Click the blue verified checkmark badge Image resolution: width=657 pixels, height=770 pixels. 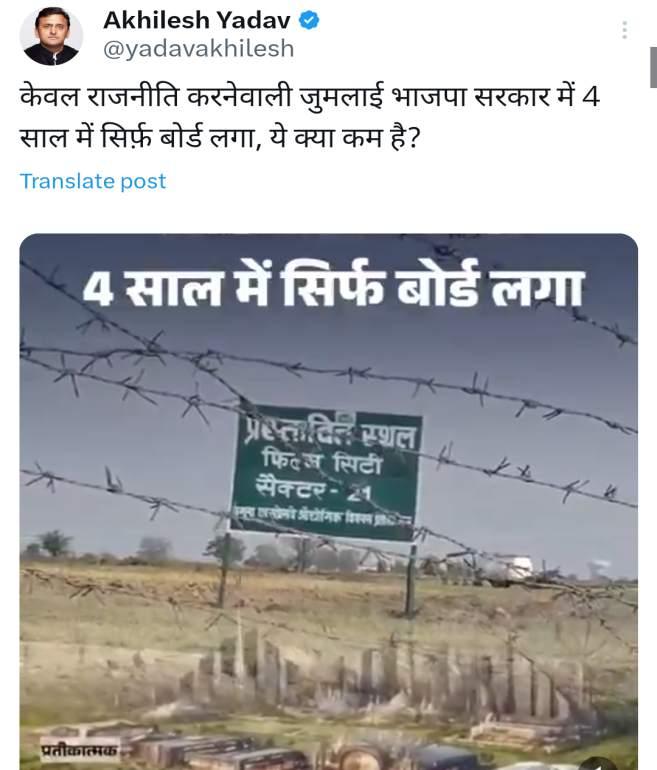click(309, 21)
